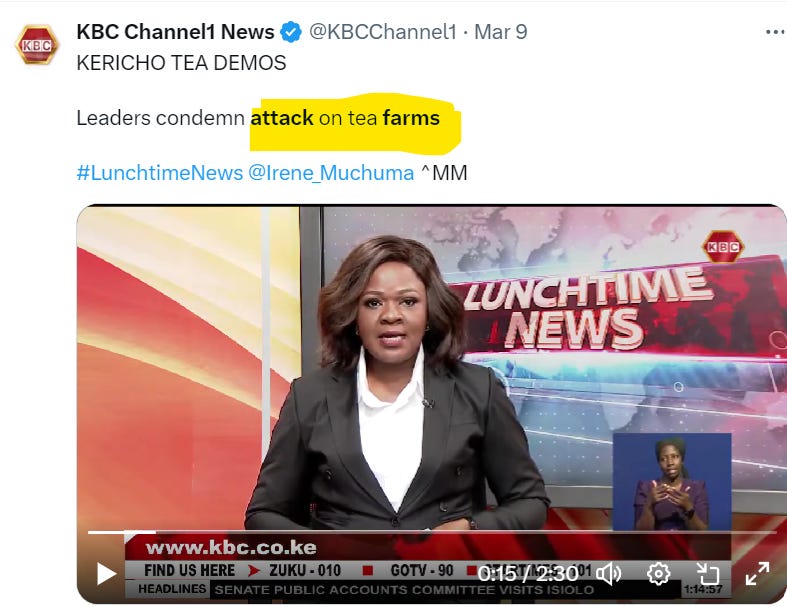Open the #LunchtimeNews hashtag link
This screenshot has height=607, width=787.
(160, 173)
